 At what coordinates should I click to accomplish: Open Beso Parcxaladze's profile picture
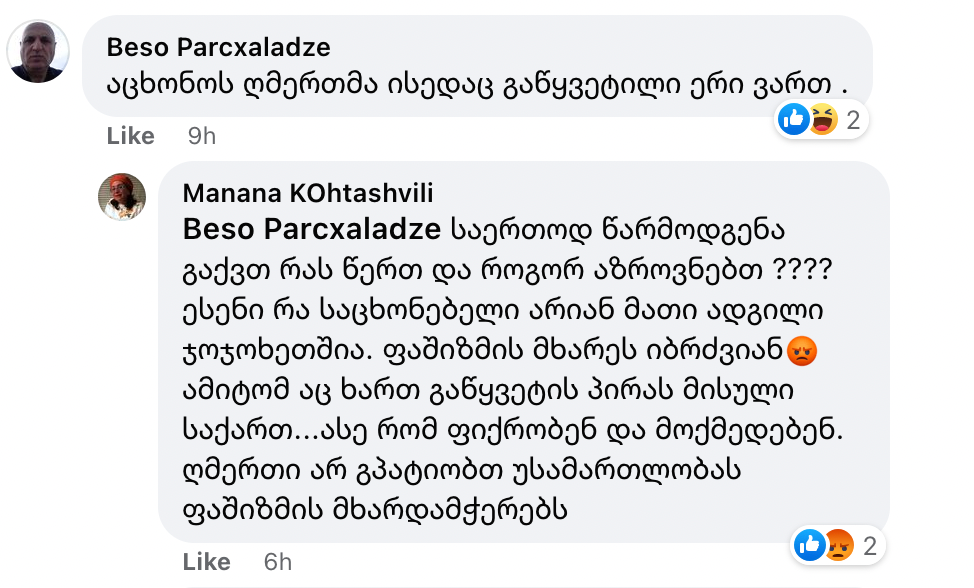tap(38, 51)
